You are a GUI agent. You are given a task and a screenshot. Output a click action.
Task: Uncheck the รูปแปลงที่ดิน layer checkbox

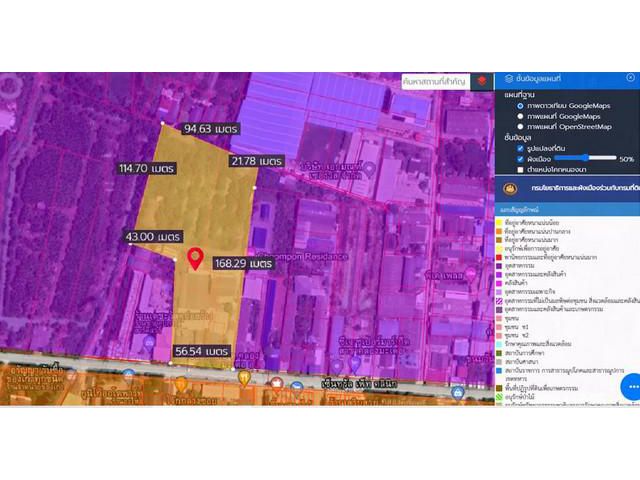tap(520, 148)
